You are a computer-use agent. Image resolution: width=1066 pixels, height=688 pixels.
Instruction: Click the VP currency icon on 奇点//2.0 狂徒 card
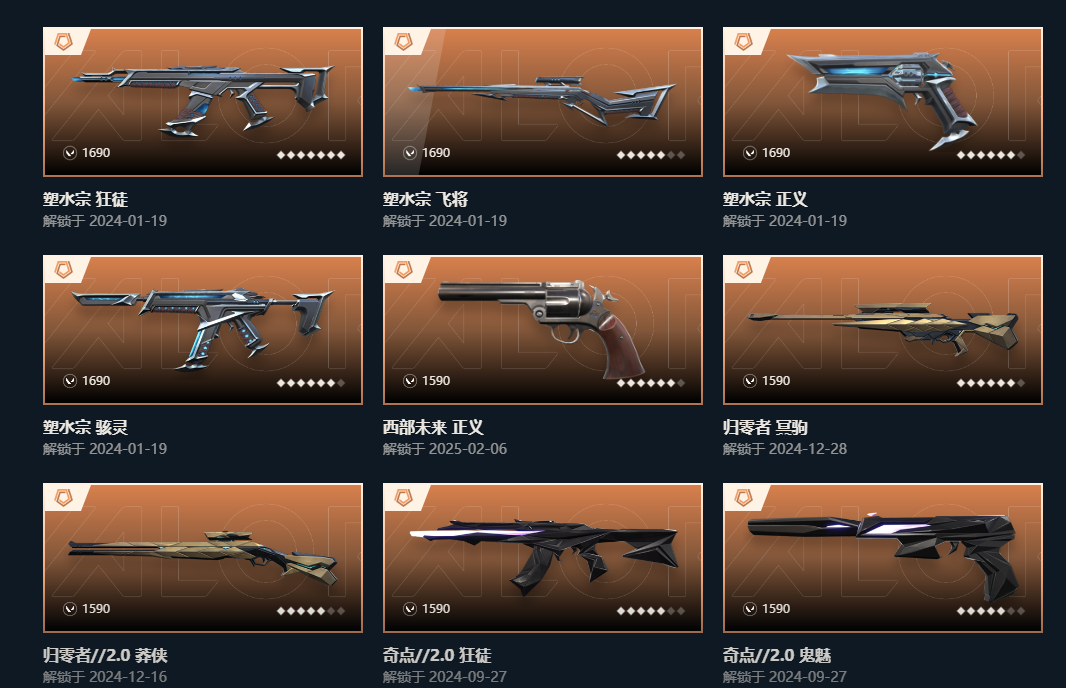(x=410, y=608)
